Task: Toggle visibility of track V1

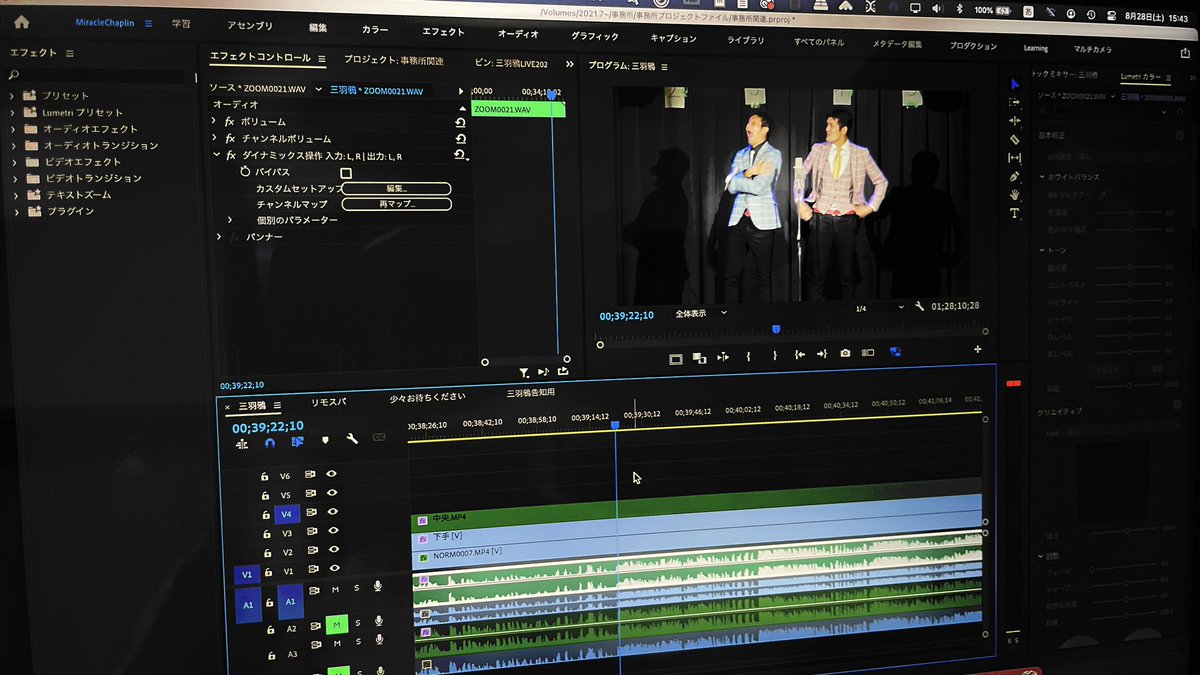Action: click(x=334, y=570)
